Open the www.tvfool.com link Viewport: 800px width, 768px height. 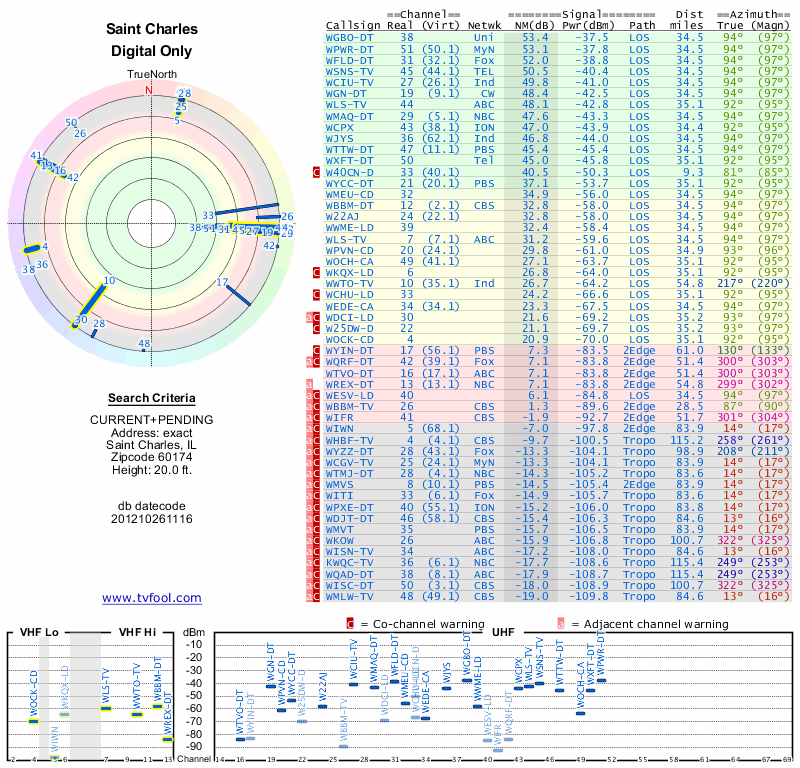coord(152,598)
